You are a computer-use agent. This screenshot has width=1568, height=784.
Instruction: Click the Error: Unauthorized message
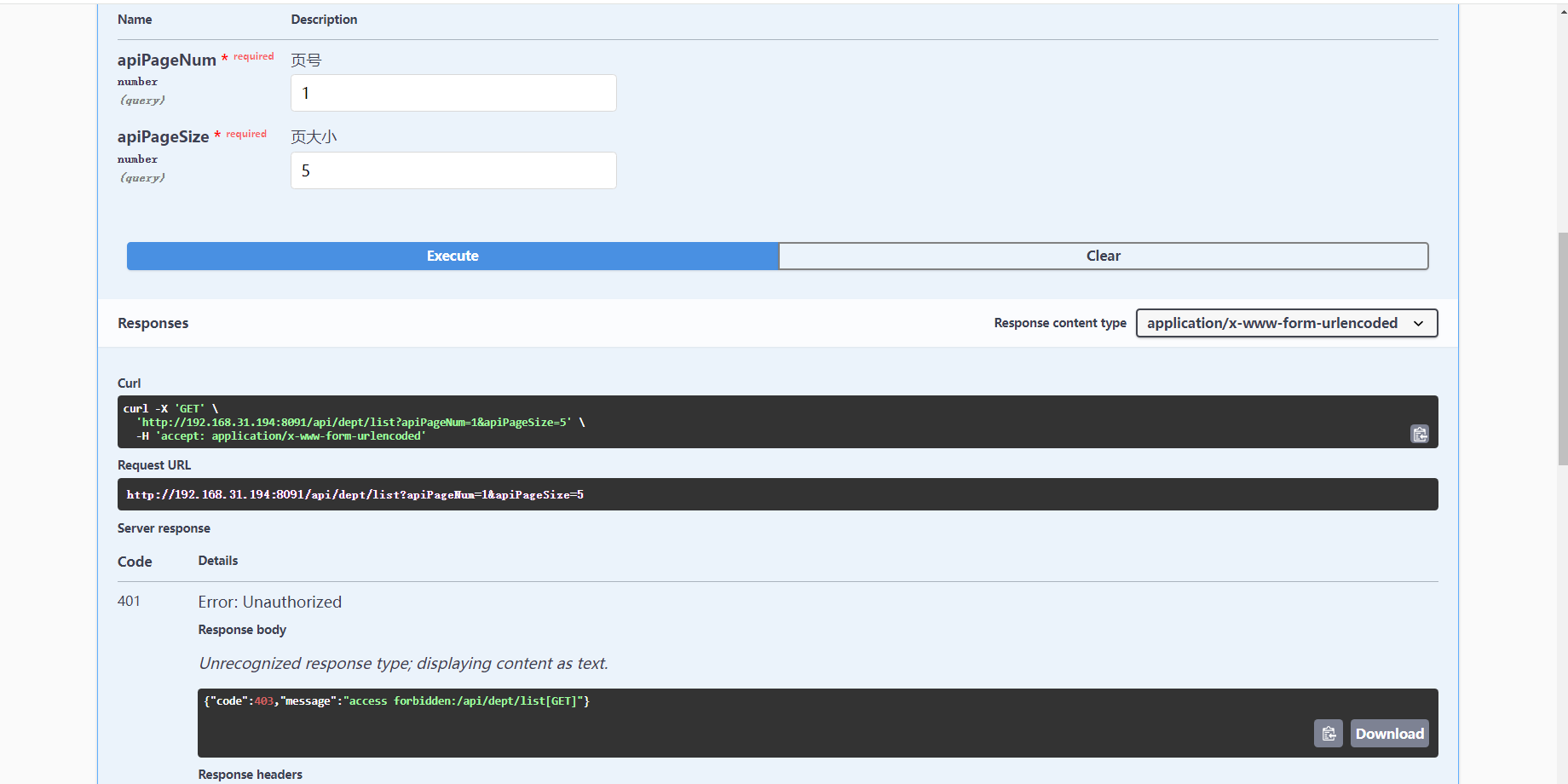tap(270, 602)
